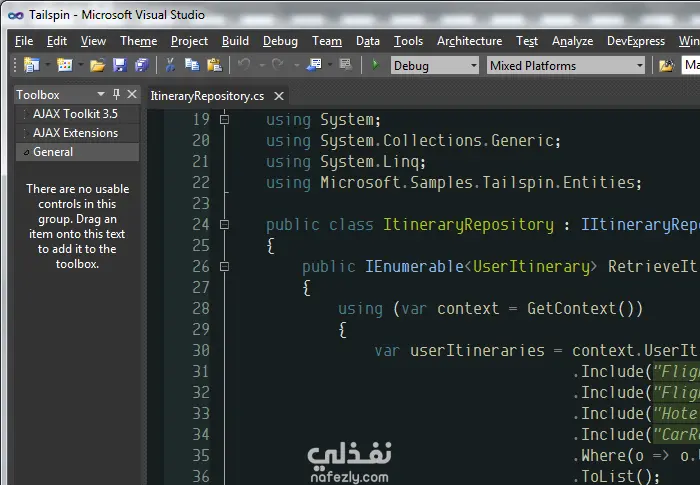This screenshot has height=485, width=700.
Task: Start debugging with the green play icon
Action: click(375, 65)
